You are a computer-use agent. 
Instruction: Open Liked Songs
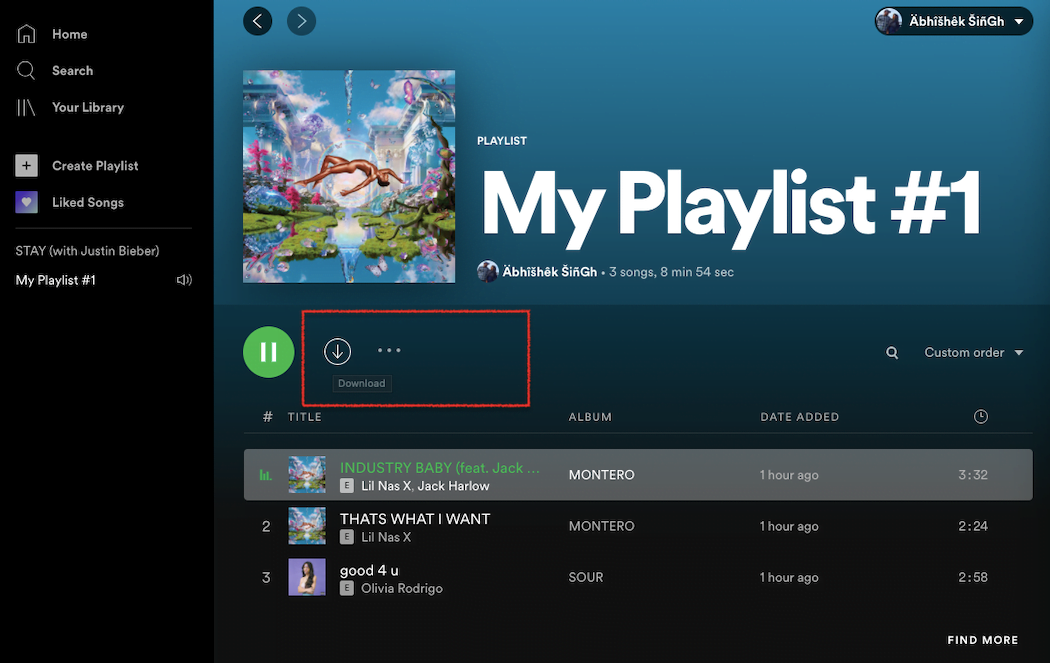(88, 202)
